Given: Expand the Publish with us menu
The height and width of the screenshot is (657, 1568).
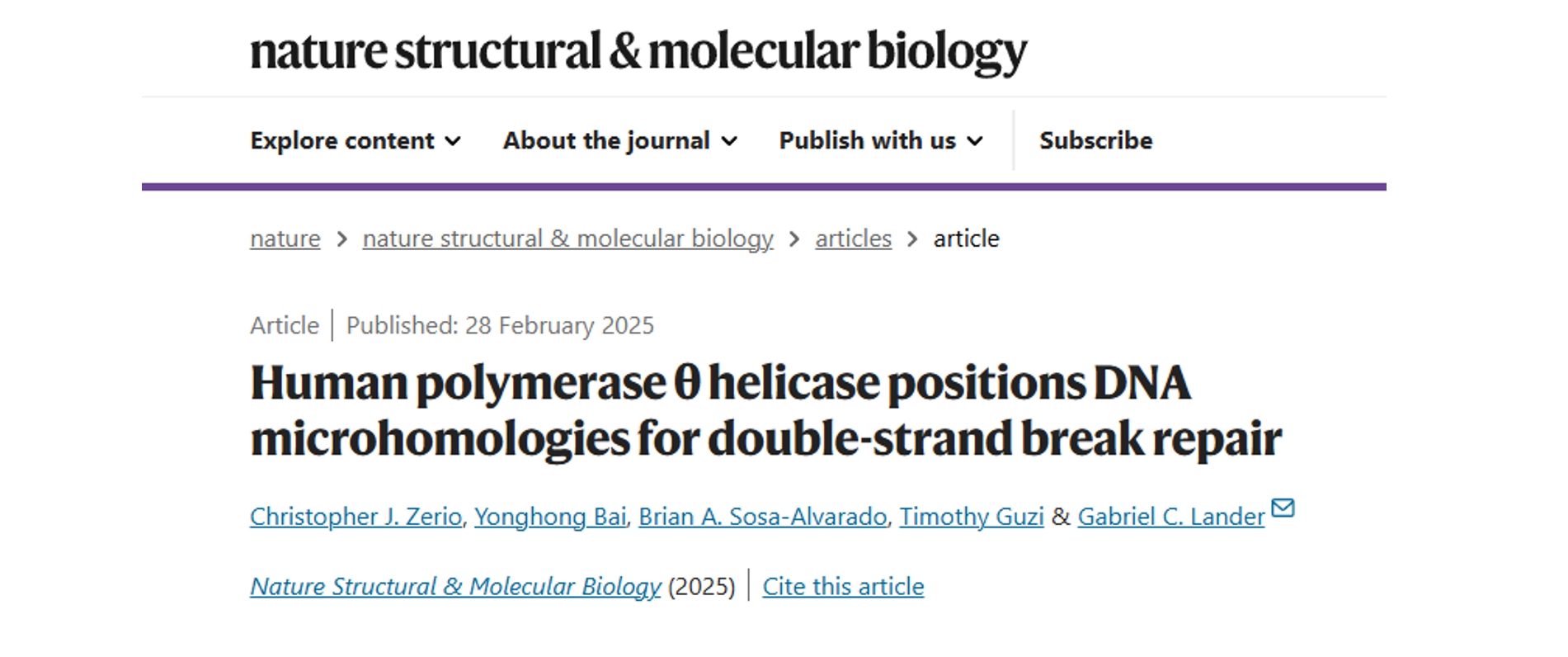Looking at the screenshot, I should point(881,140).
